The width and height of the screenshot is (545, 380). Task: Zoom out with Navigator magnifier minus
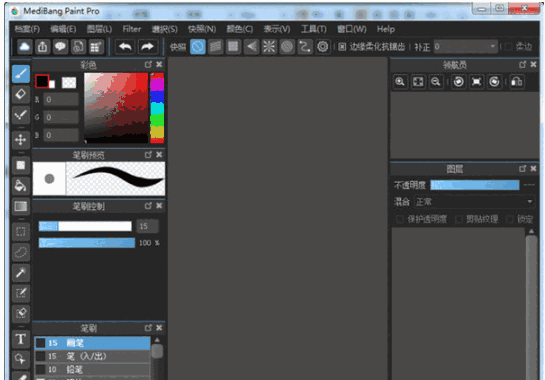click(436, 82)
